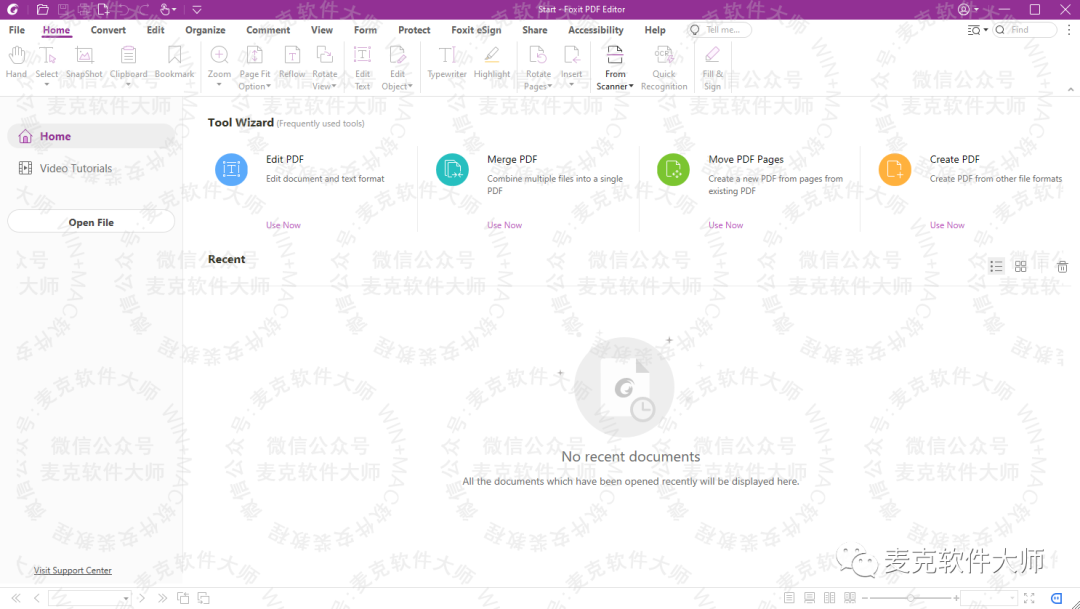Open the customize quick access dropdown
The height and width of the screenshot is (609, 1080).
click(x=197, y=10)
